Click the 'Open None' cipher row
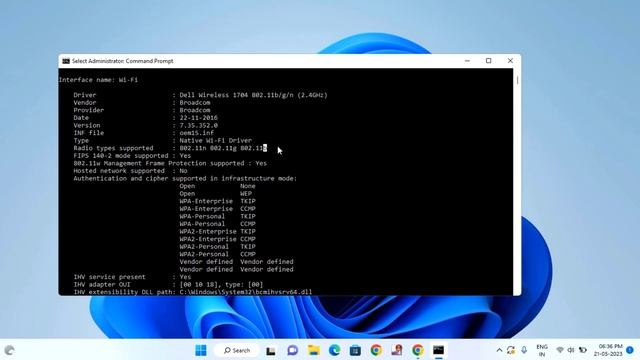This screenshot has height=360, width=640. (x=217, y=186)
